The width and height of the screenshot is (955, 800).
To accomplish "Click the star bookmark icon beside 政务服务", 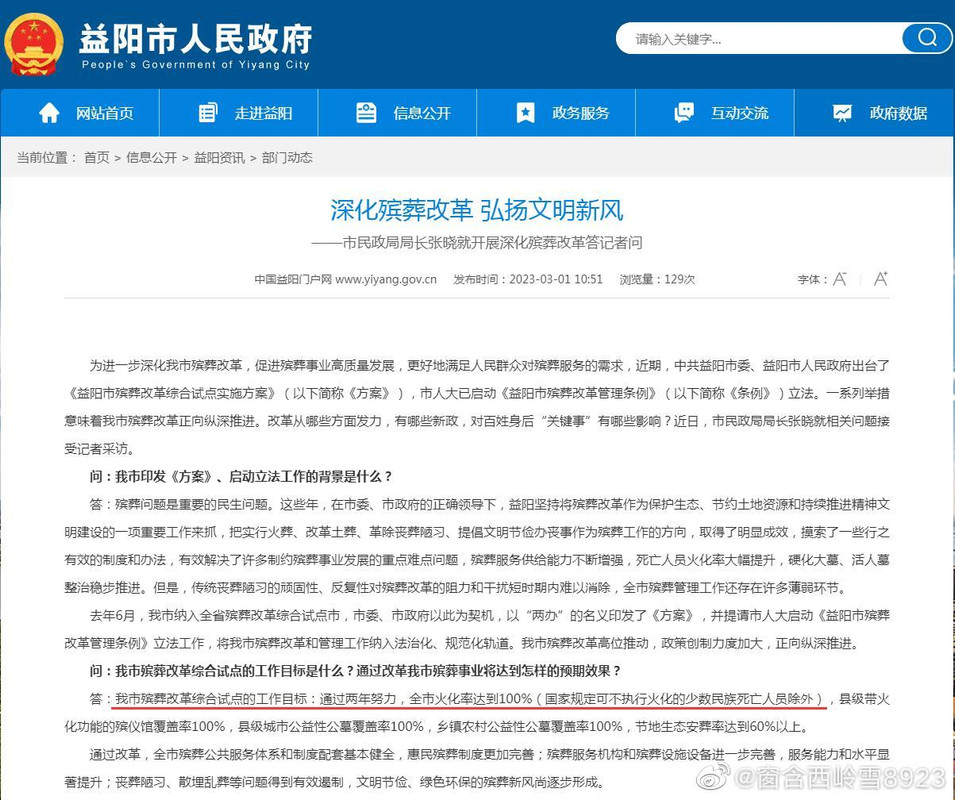I will 525,113.
